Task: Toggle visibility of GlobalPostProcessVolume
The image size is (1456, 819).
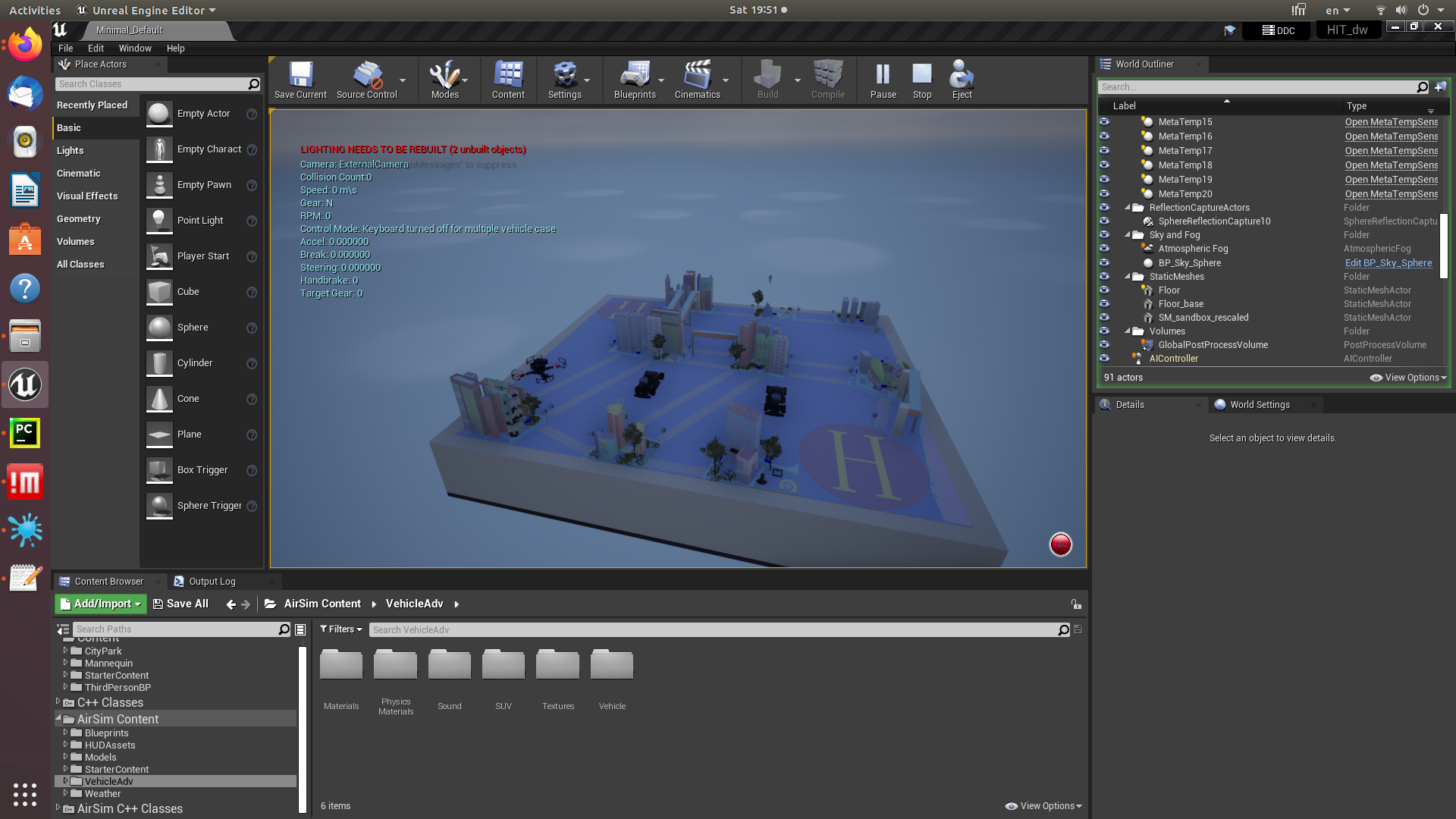Action: [1104, 344]
